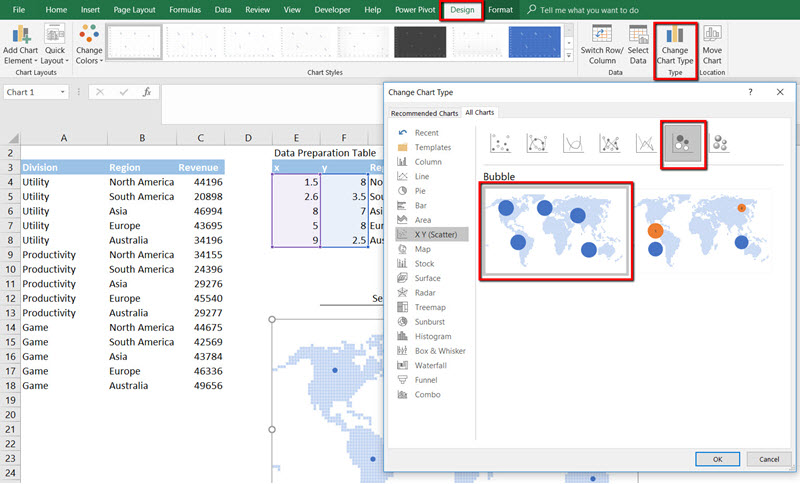The width and height of the screenshot is (800, 484).
Task: Apply the dark black chart style thumbnail
Action: coord(419,42)
